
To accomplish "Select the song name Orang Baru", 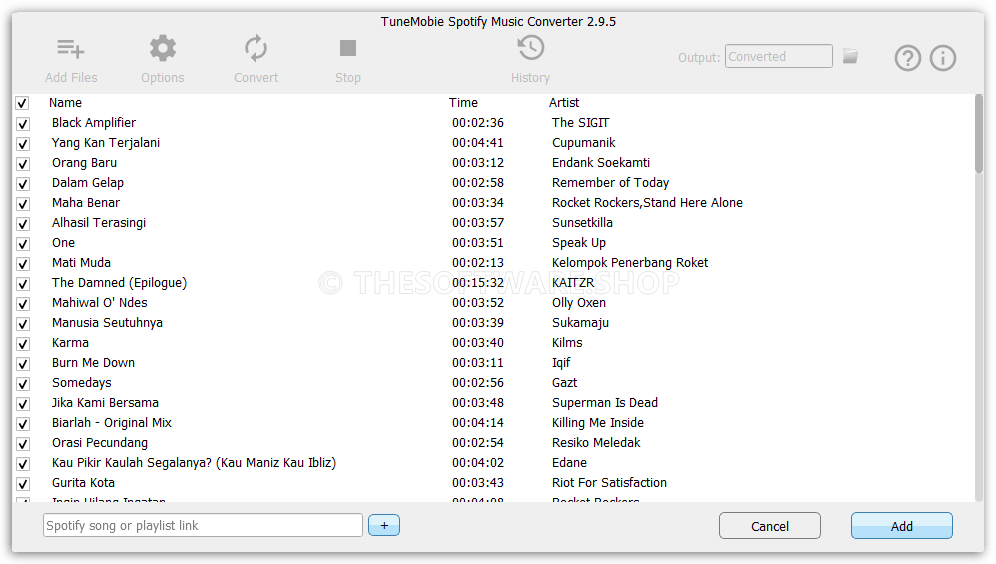I will pos(84,163).
